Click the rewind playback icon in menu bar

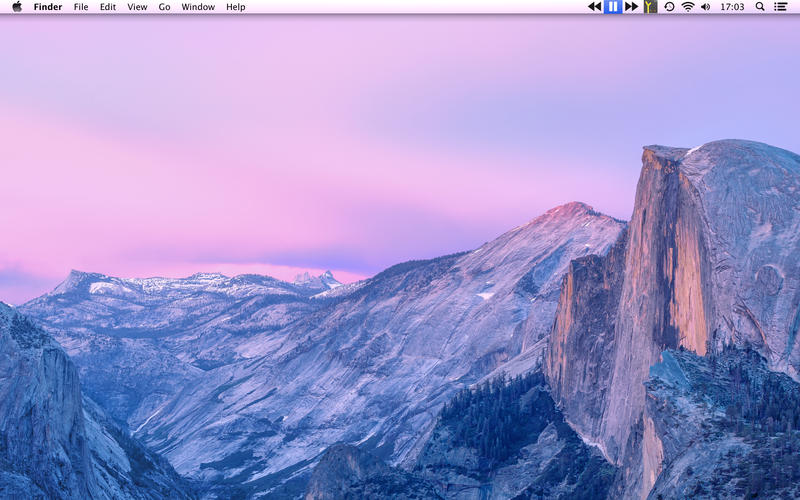[x=594, y=7]
